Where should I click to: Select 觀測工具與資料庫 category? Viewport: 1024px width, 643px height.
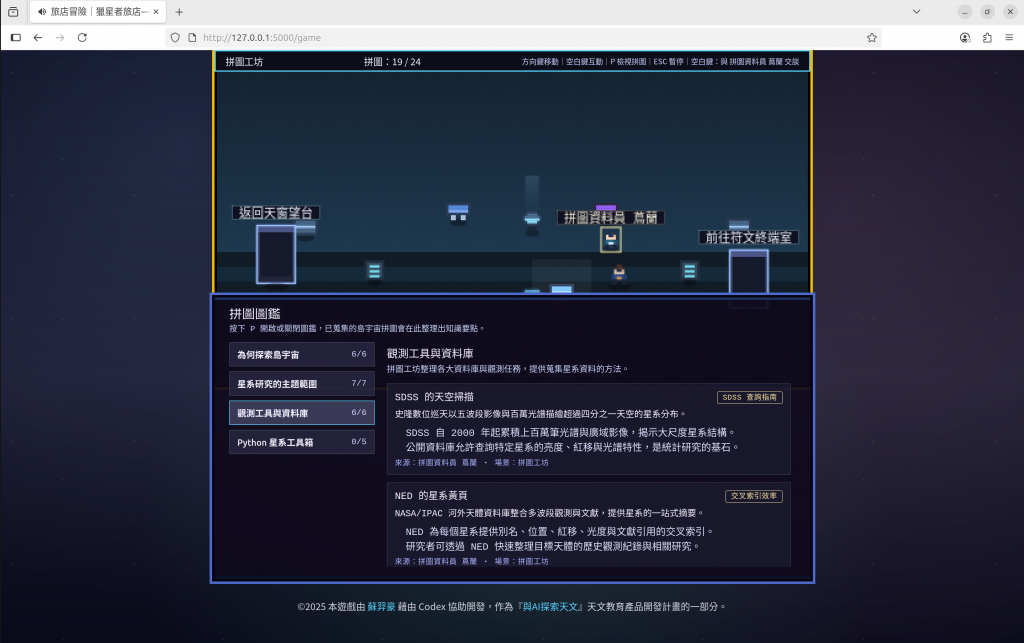302,413
